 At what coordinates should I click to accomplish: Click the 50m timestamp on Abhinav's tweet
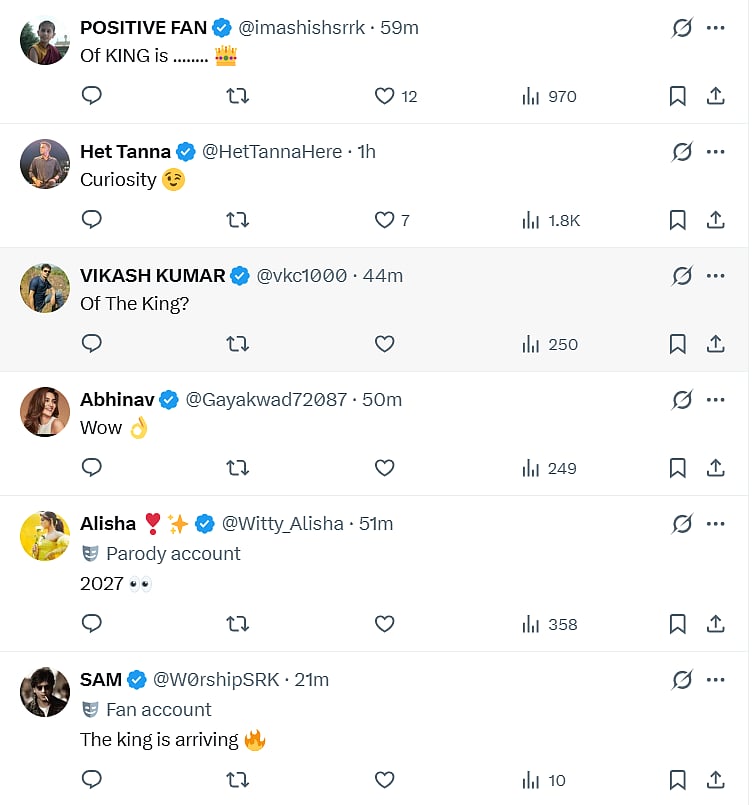[x=382, y=400]
